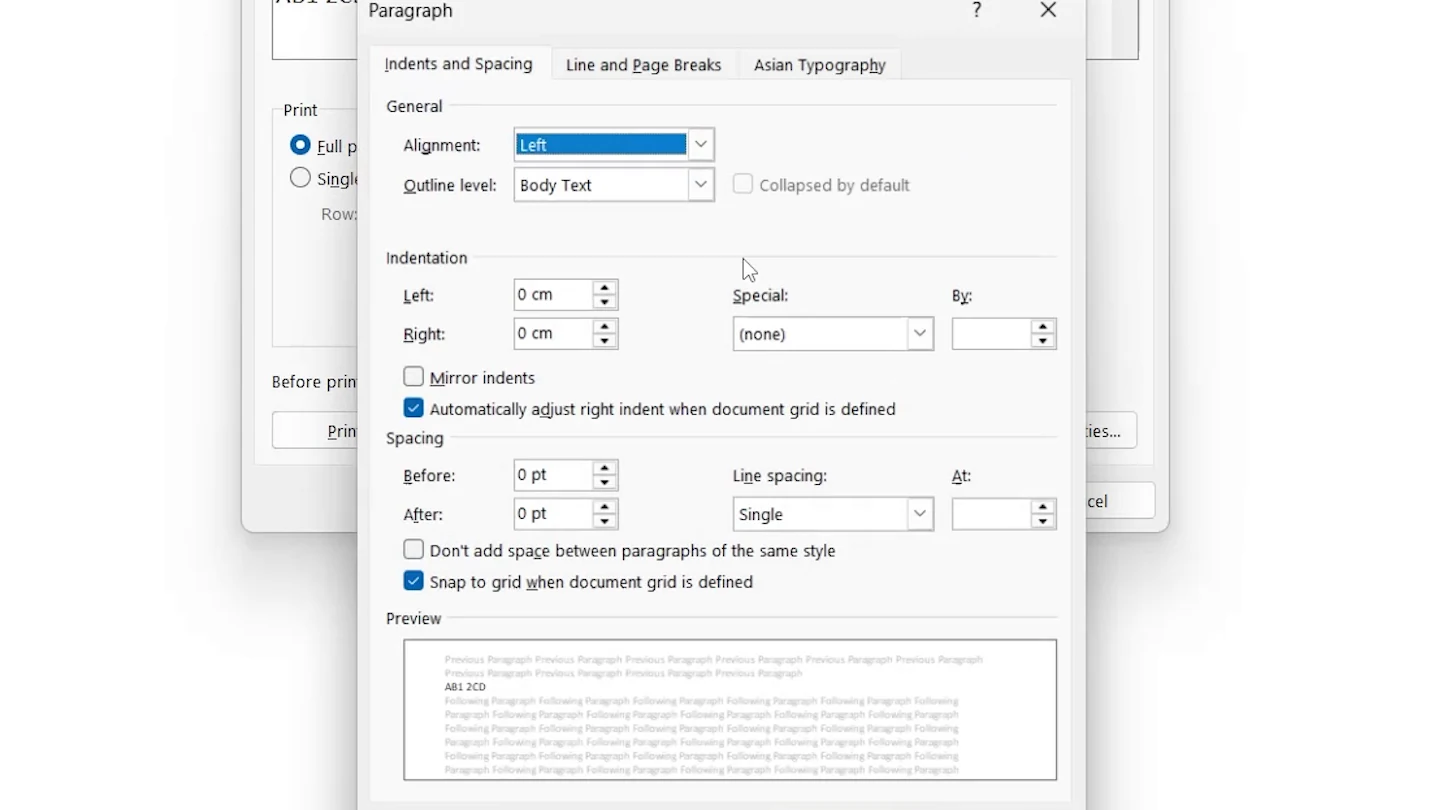Decrease Right indentation with down arrow
Viewport: 1440px width, 810px height.
coord(604,341)
